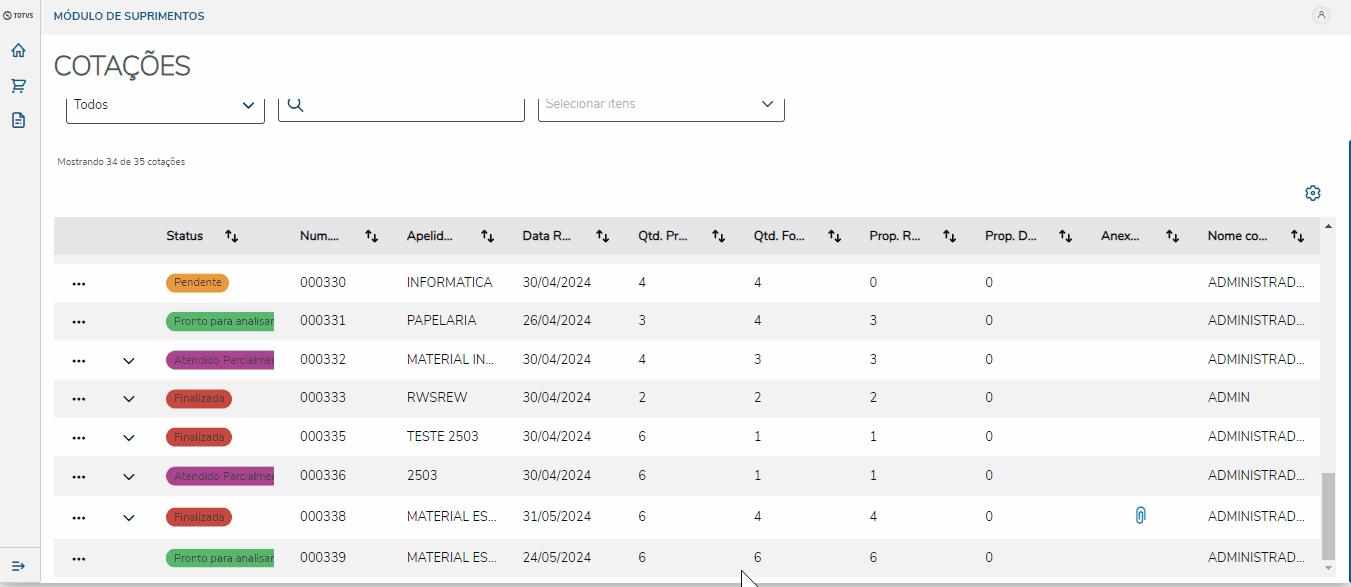Viewport: 1351px width, 587px height.
Task: Open the Selecionar itens dropdown
Action: point(661,104)
